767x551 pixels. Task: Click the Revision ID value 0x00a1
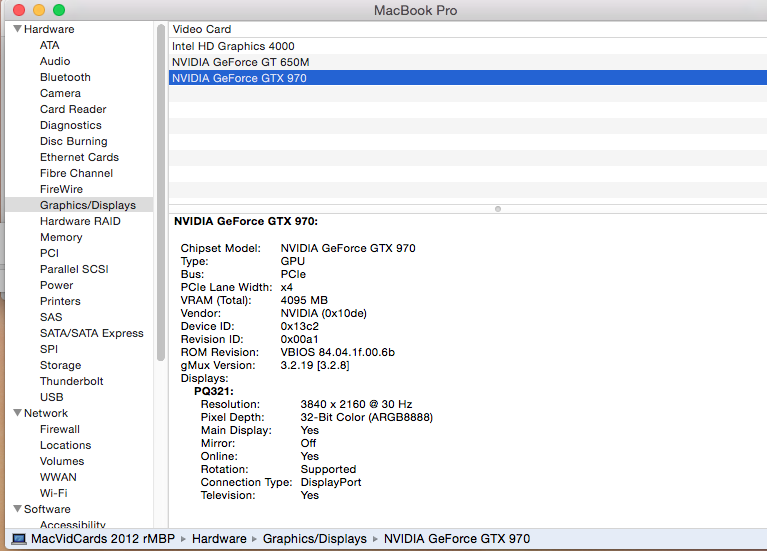point(299,339)
